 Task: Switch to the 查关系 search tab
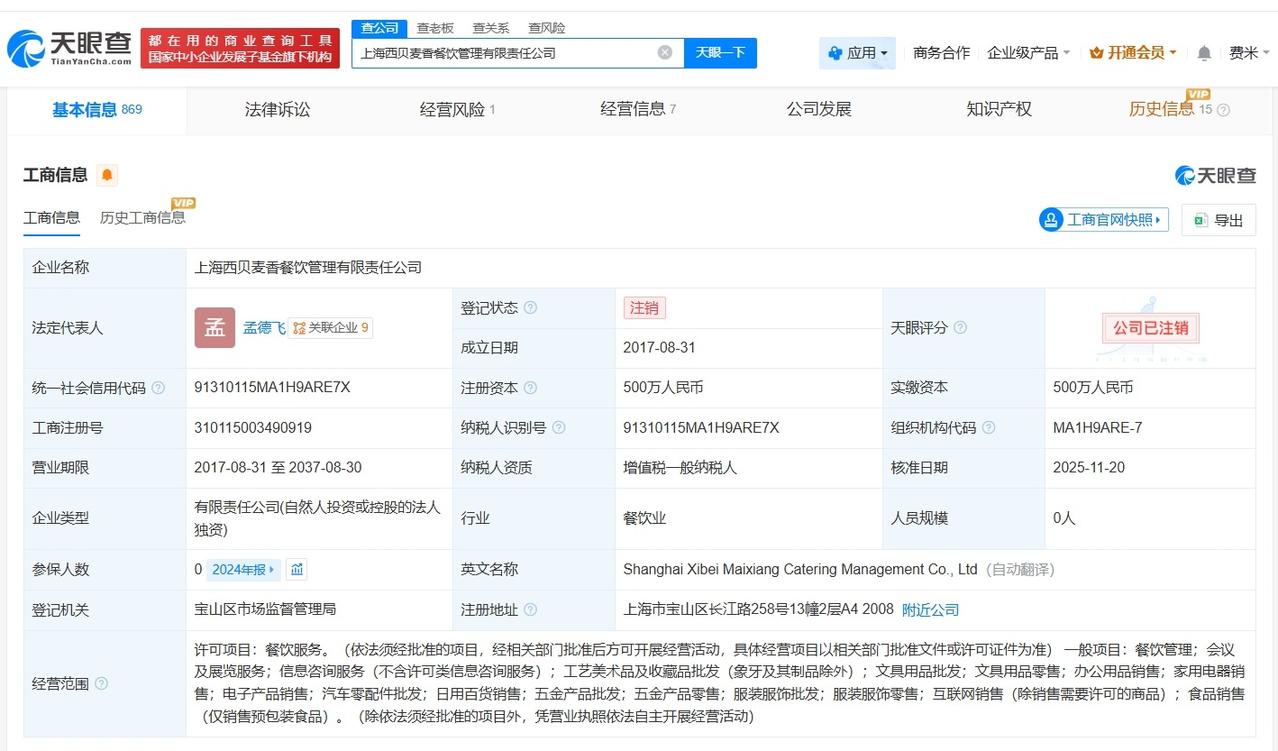[x=491, y=28]
